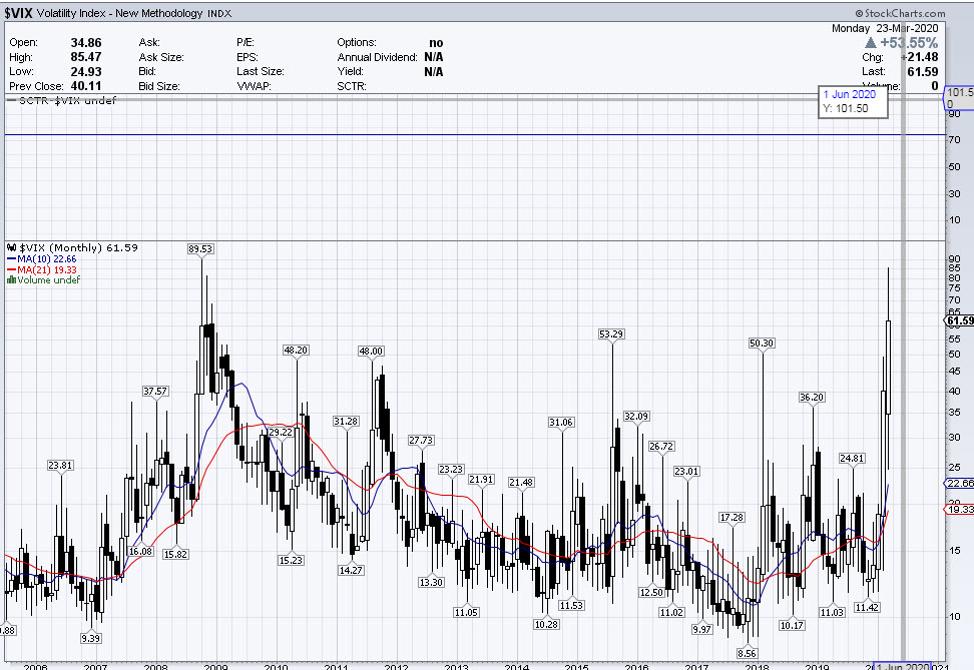Click the 2009 year label on time axis
Viewport: 974px width, 670px height.
click(216, 665)
